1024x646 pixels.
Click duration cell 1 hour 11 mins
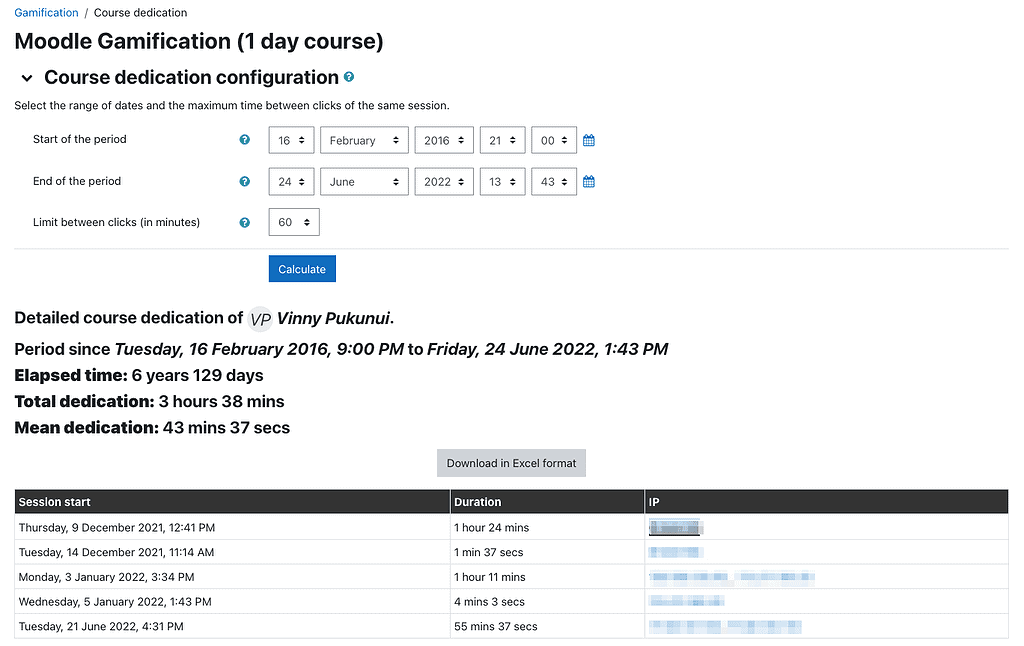point(547,577)
